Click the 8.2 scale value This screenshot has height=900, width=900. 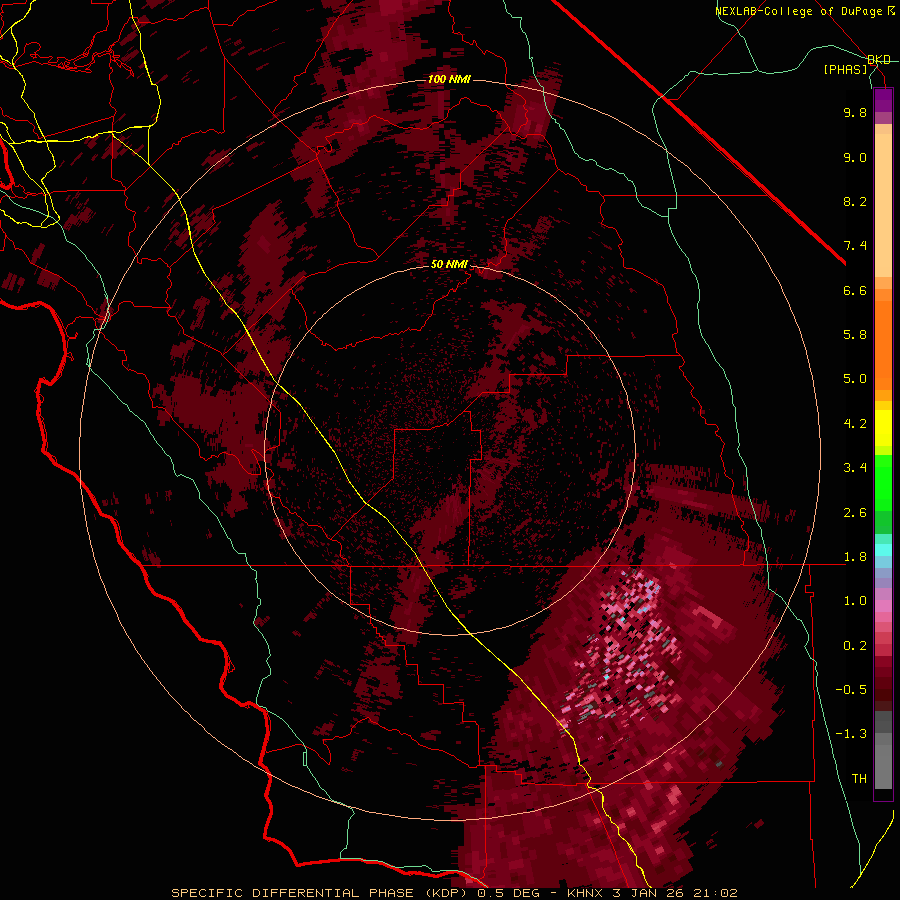[855, 201]
